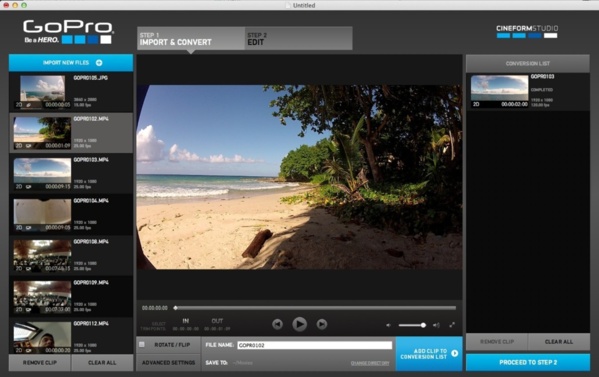Click the arrow icon on Add Clip to Conversion List
The height and width of the screenshot is (377, 599).
pyautogui.click(x=455, y=353)
